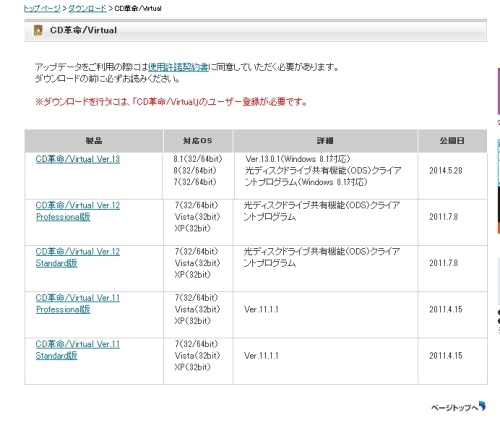Click the トップページ breadcrumb link
Image resolution: width=500 pixels, height=423 pixels.
click(42, 9)
